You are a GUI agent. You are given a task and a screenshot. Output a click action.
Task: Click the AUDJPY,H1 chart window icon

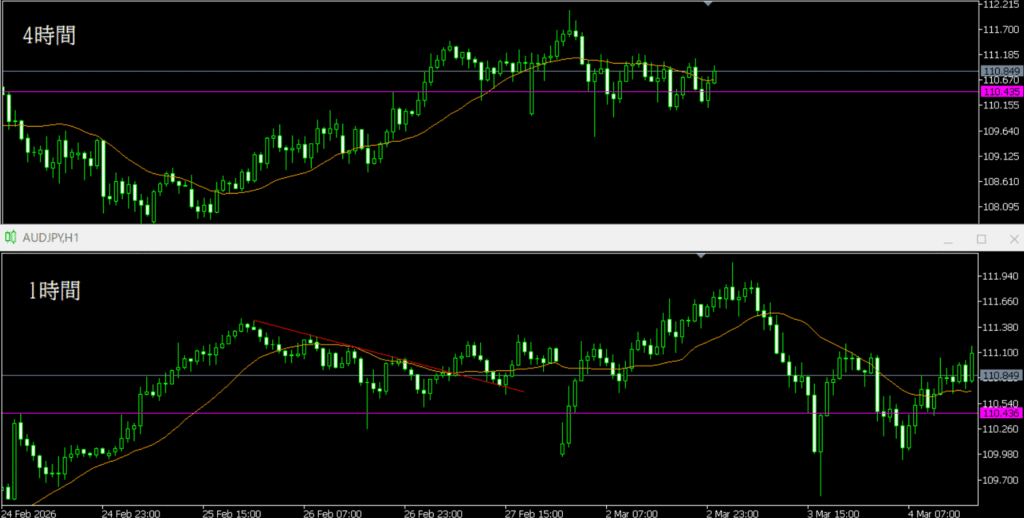tap(11, 238)
